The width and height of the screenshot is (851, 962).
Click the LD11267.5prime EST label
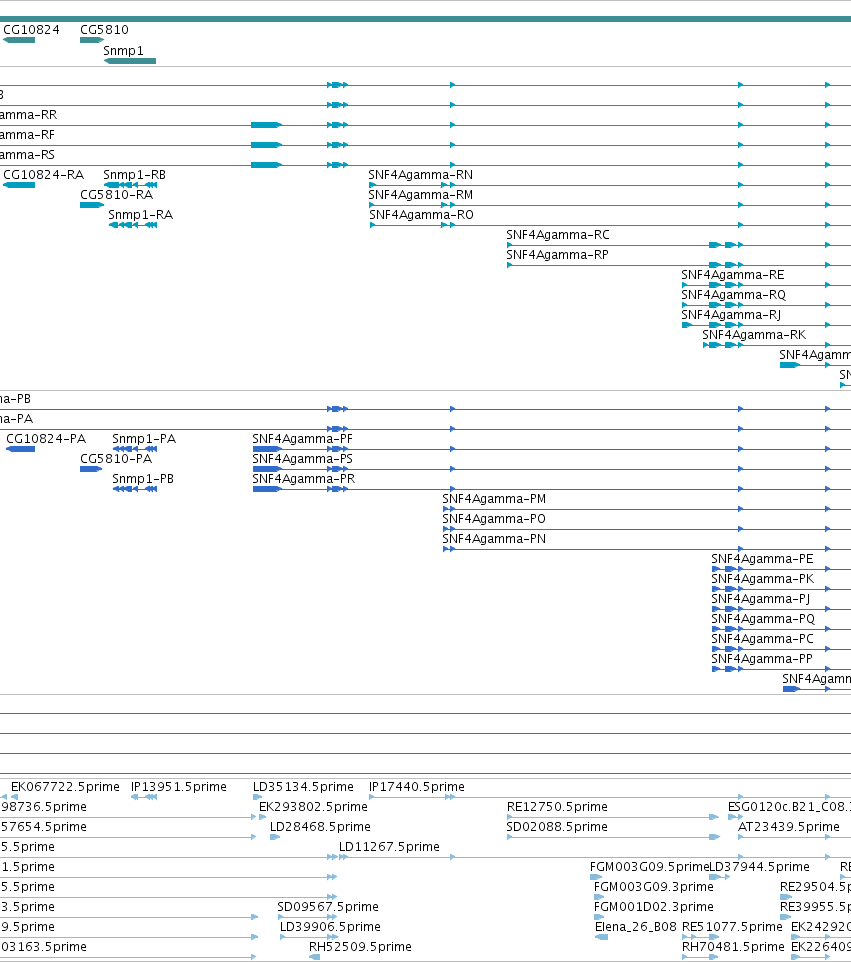[x=389, y=847]
